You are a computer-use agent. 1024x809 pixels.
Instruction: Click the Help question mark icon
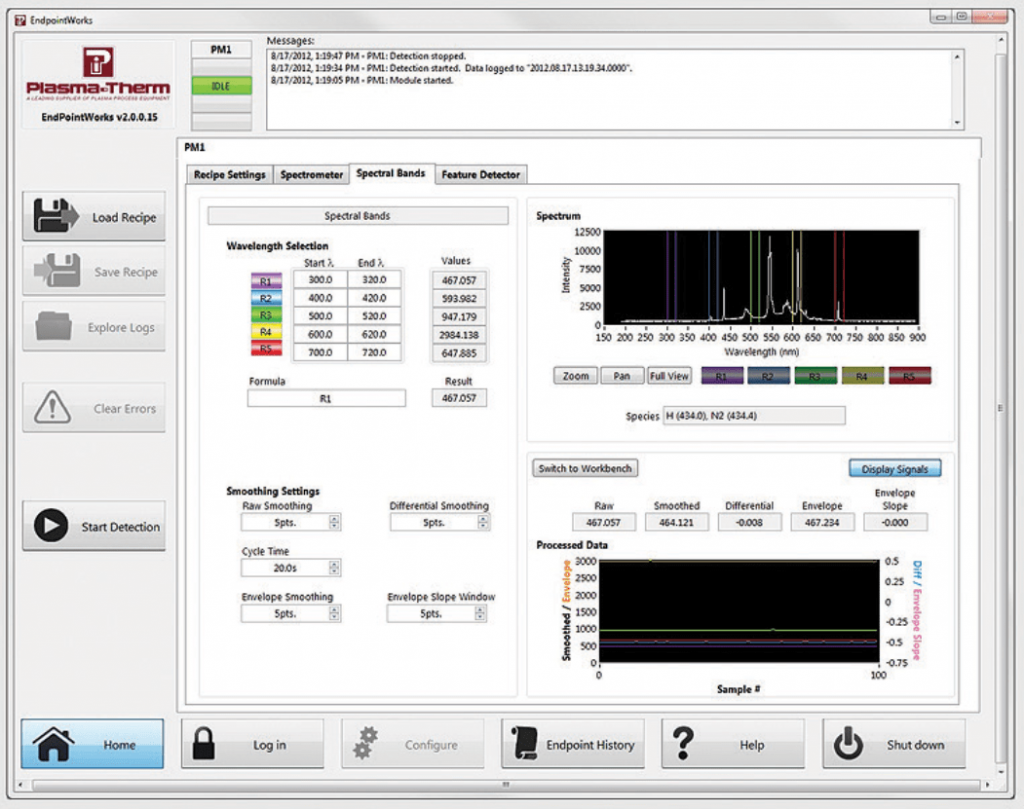(x=684, y=744)
